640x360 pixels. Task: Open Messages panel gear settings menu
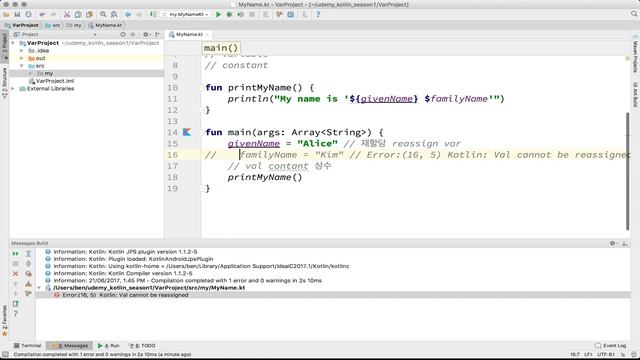[613, 243]
